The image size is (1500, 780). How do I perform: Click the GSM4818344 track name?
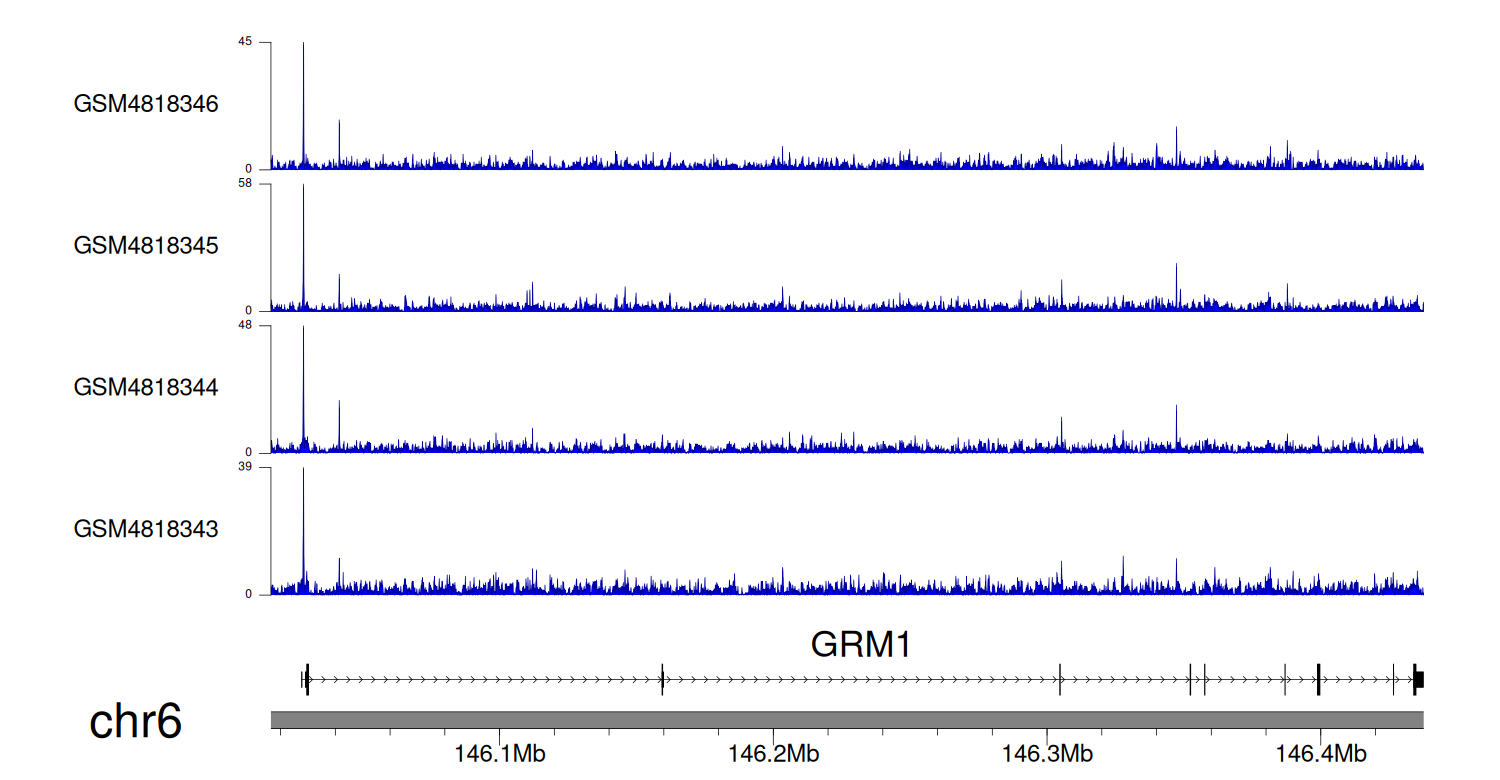click(146, 387)
